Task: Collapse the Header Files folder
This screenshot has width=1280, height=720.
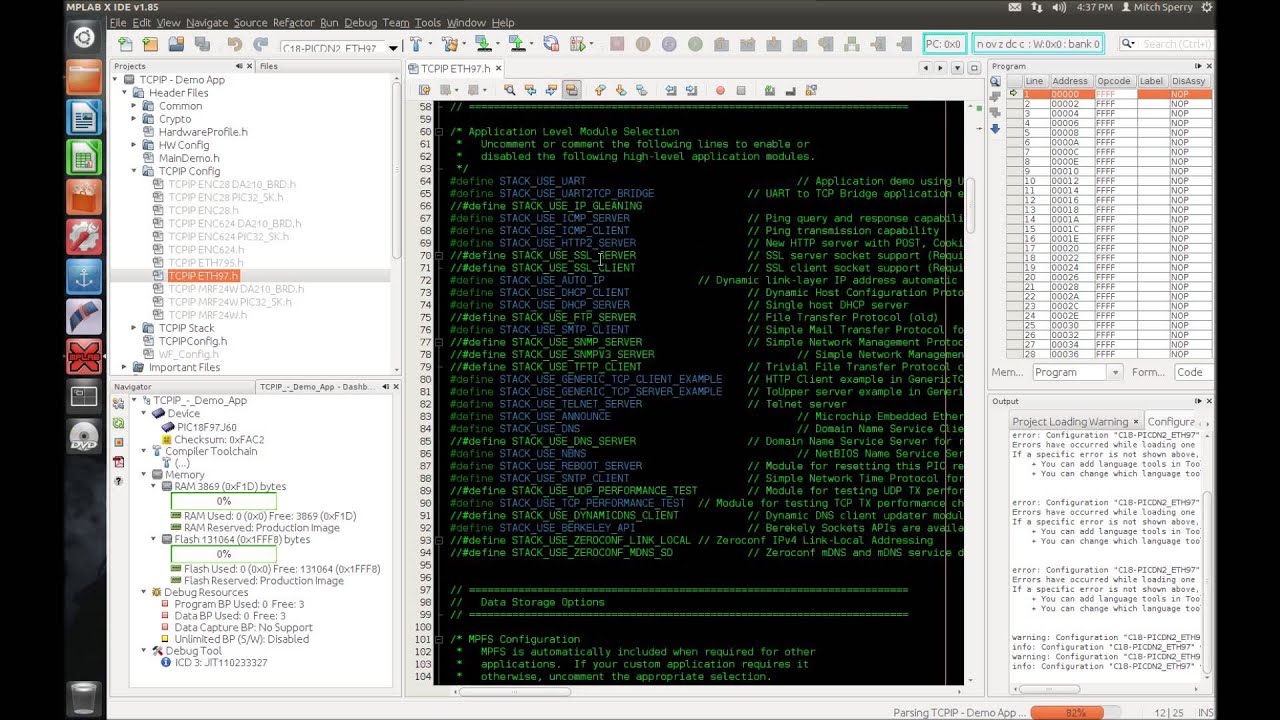Action: pos(125,92)
